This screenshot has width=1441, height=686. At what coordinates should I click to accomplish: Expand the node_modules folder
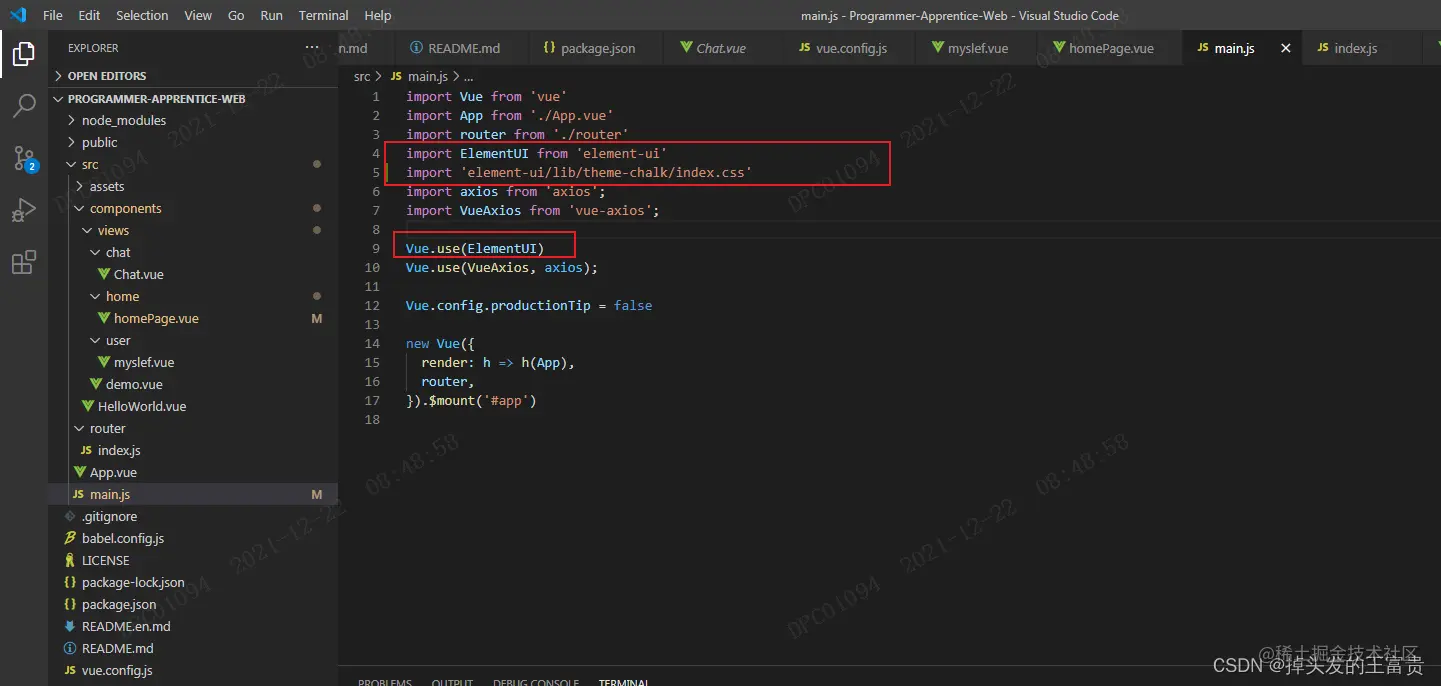[71, 120]
